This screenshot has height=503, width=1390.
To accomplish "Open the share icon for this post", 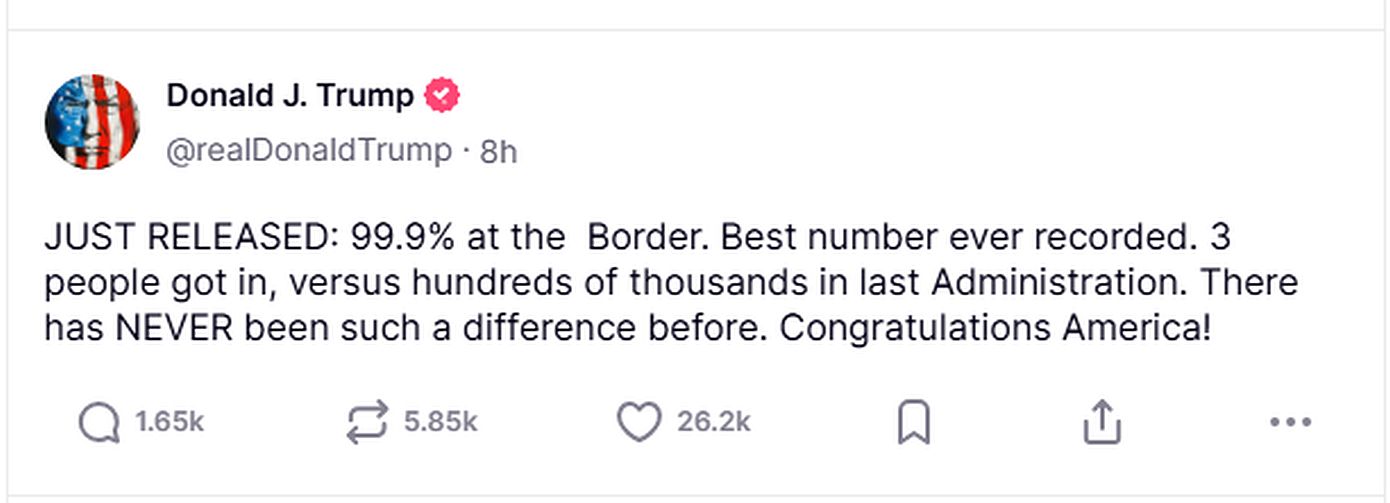I will (1101, 423).
